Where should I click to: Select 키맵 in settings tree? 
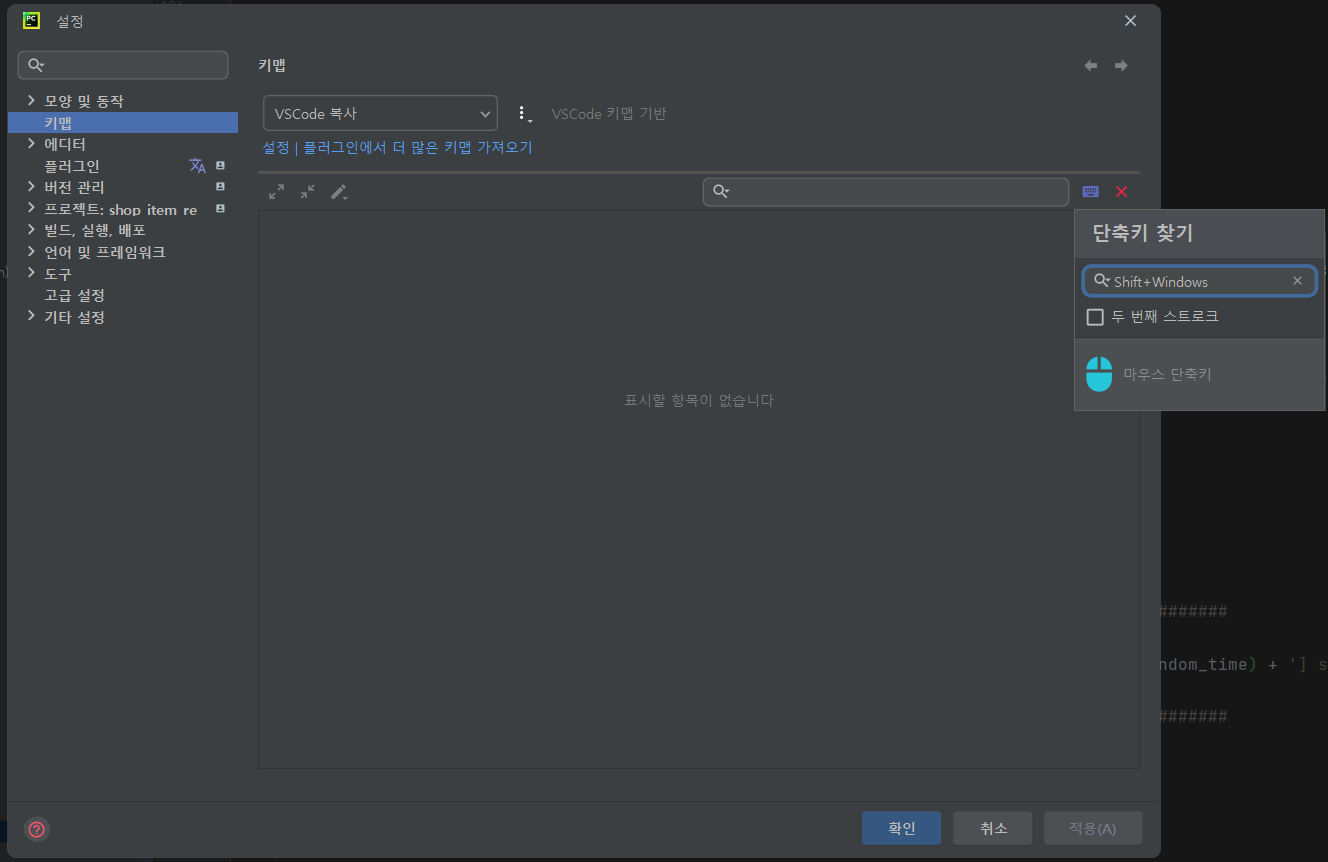tap(123, 123)
